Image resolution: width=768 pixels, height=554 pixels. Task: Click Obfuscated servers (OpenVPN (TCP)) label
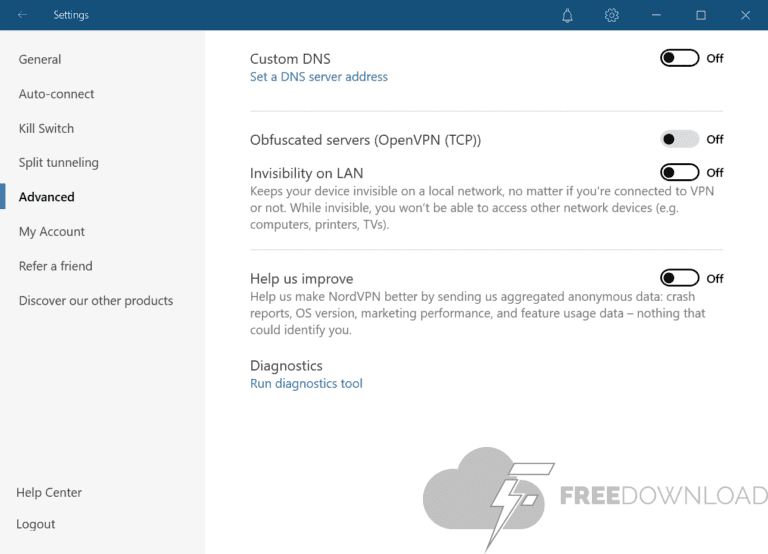[365, 140]
